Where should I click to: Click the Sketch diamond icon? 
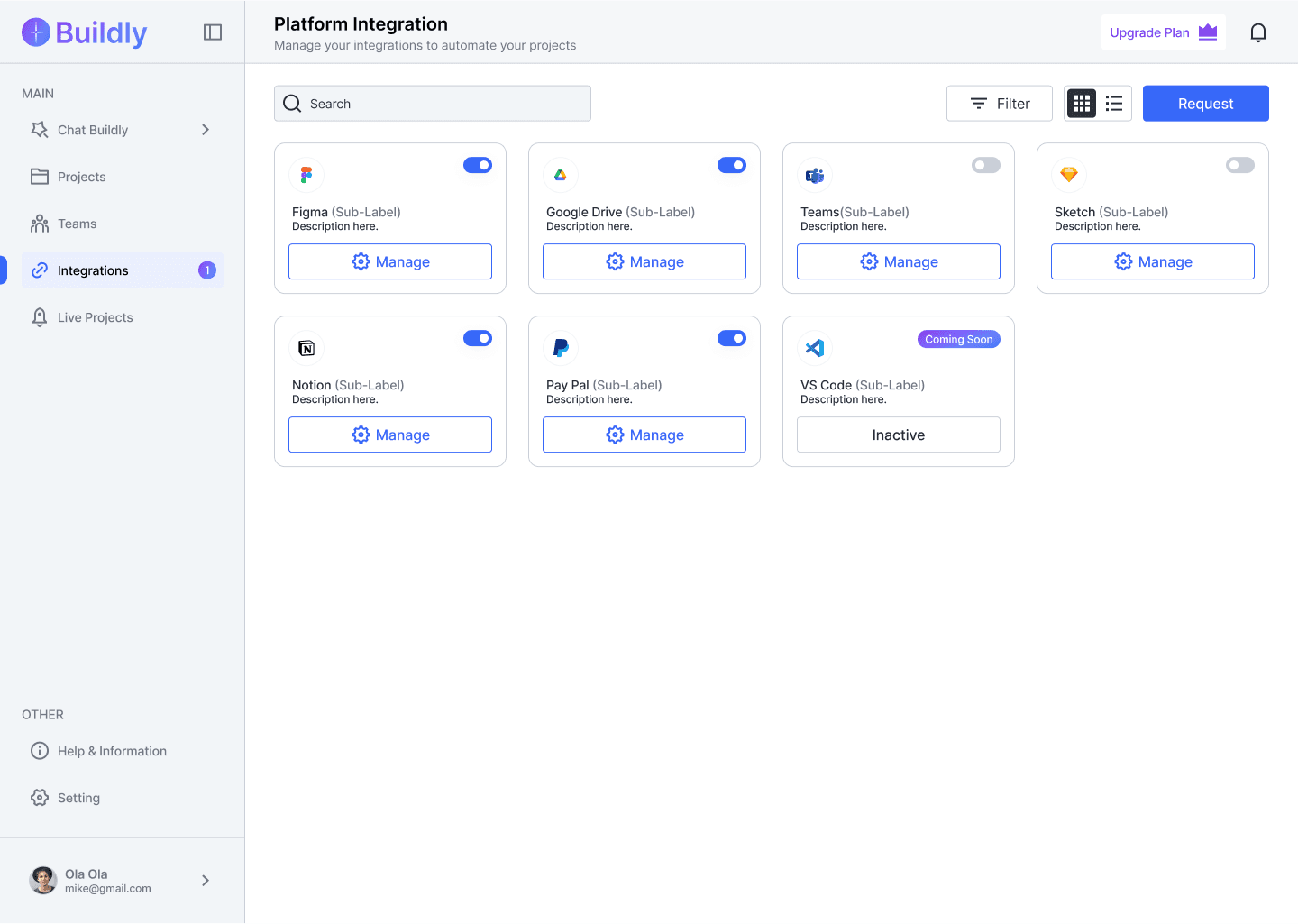[1069, 175]
